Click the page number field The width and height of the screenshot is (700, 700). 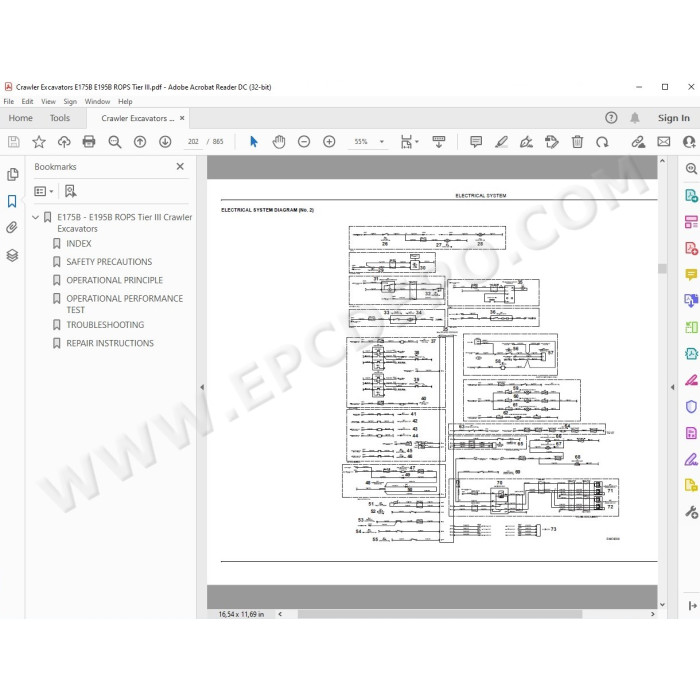pyautogui.click(x=193, y=142)
